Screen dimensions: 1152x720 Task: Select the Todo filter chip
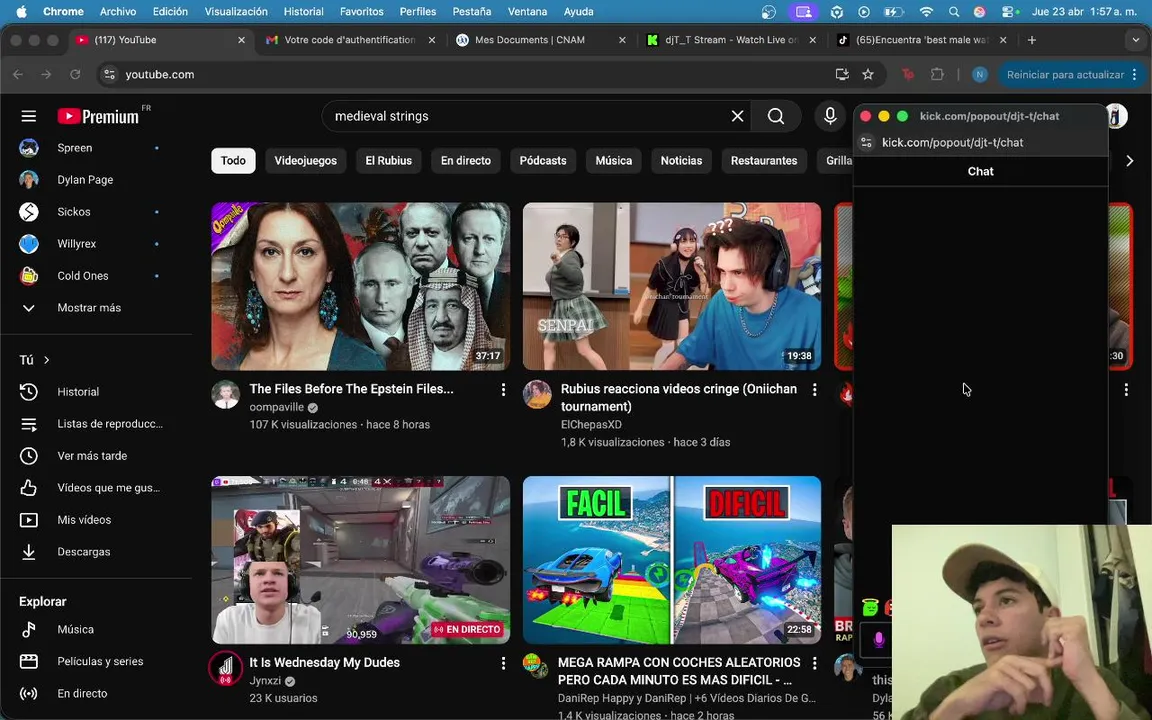pos(233,160)
